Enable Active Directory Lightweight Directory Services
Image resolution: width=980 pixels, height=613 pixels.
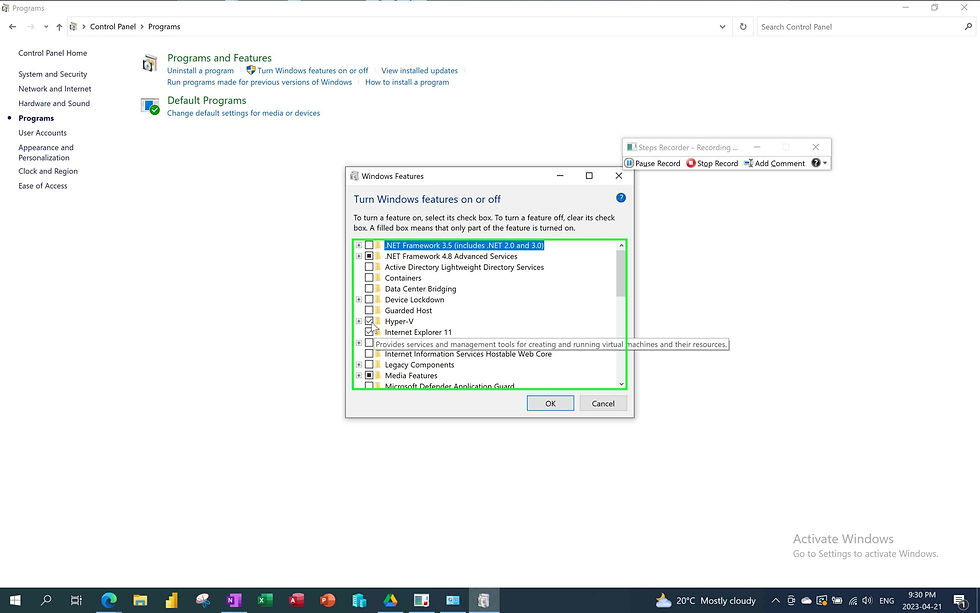tap(369, 267)
